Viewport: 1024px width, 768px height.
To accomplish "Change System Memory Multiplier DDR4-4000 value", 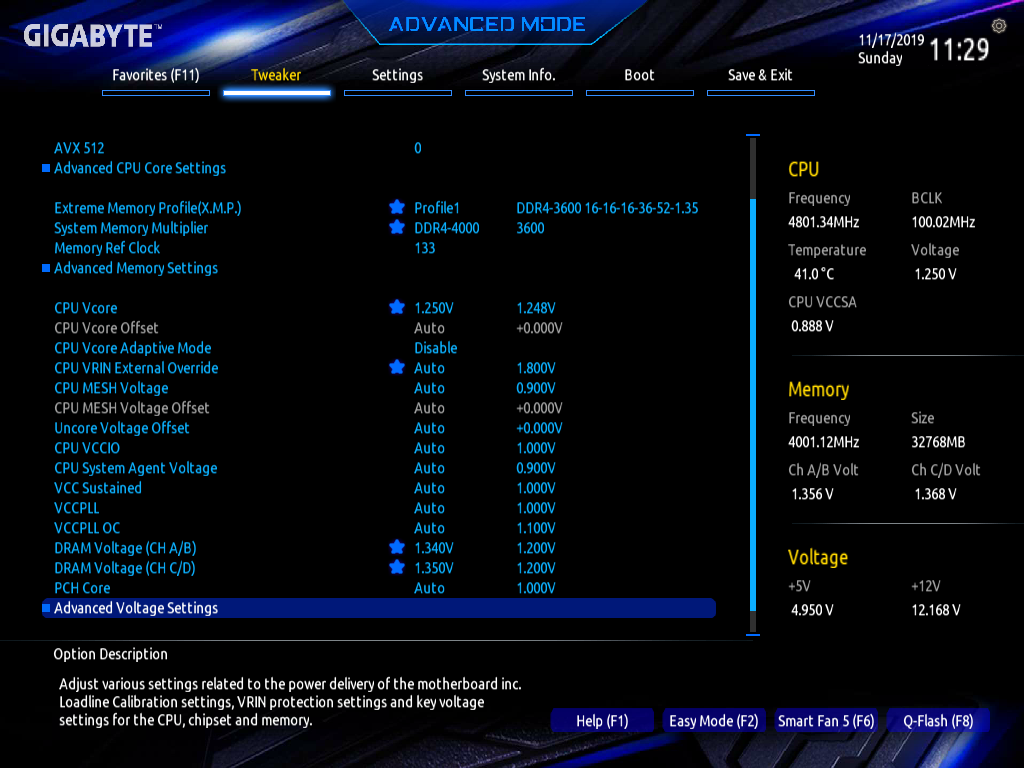I will 447,228.
